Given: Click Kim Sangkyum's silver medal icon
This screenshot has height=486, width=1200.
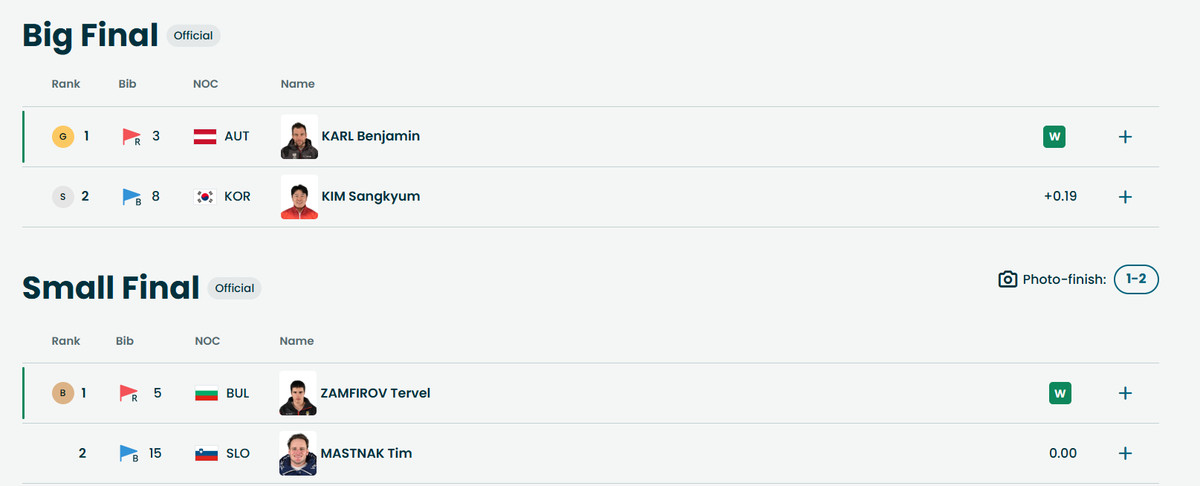Looking at the screenshot, I should pyautogui.click(x=63, y=197).
